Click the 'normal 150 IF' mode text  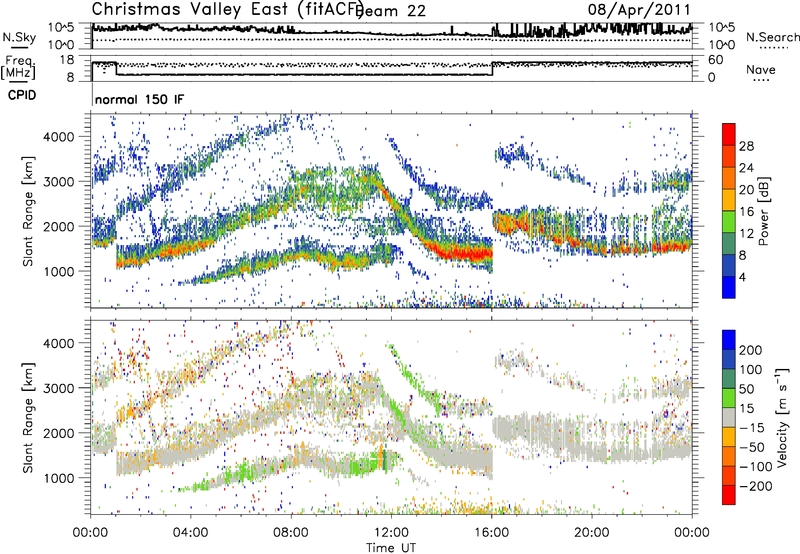coord(139,99)
